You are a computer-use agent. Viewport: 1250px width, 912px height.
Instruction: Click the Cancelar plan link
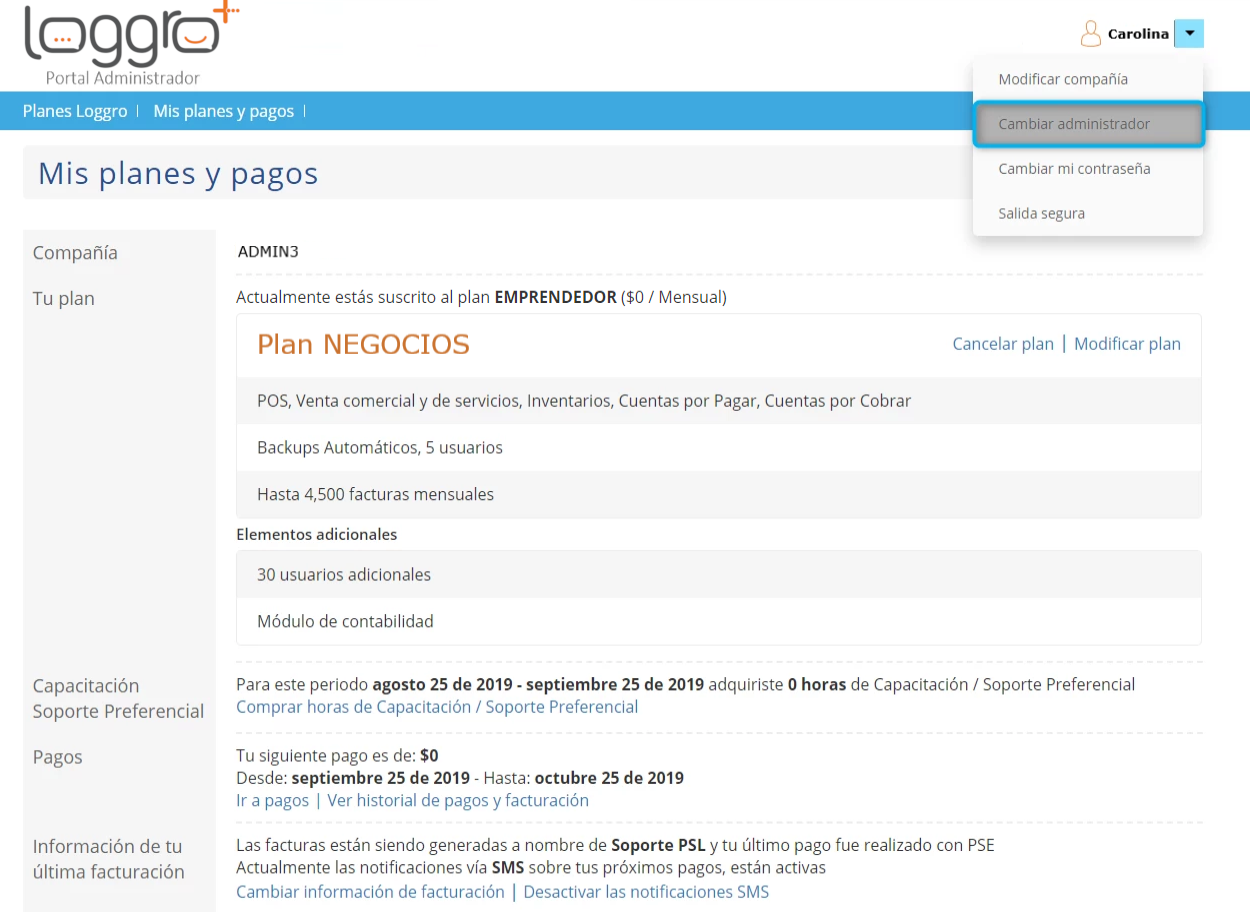[1002, 344]
